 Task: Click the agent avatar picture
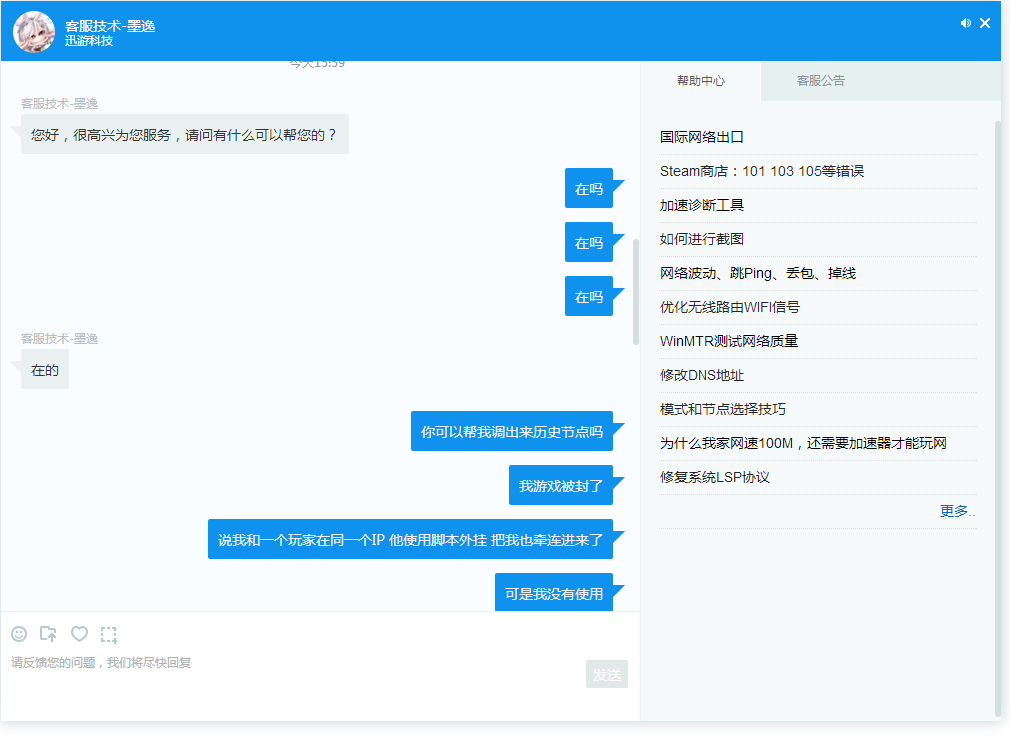pos(34,32)
